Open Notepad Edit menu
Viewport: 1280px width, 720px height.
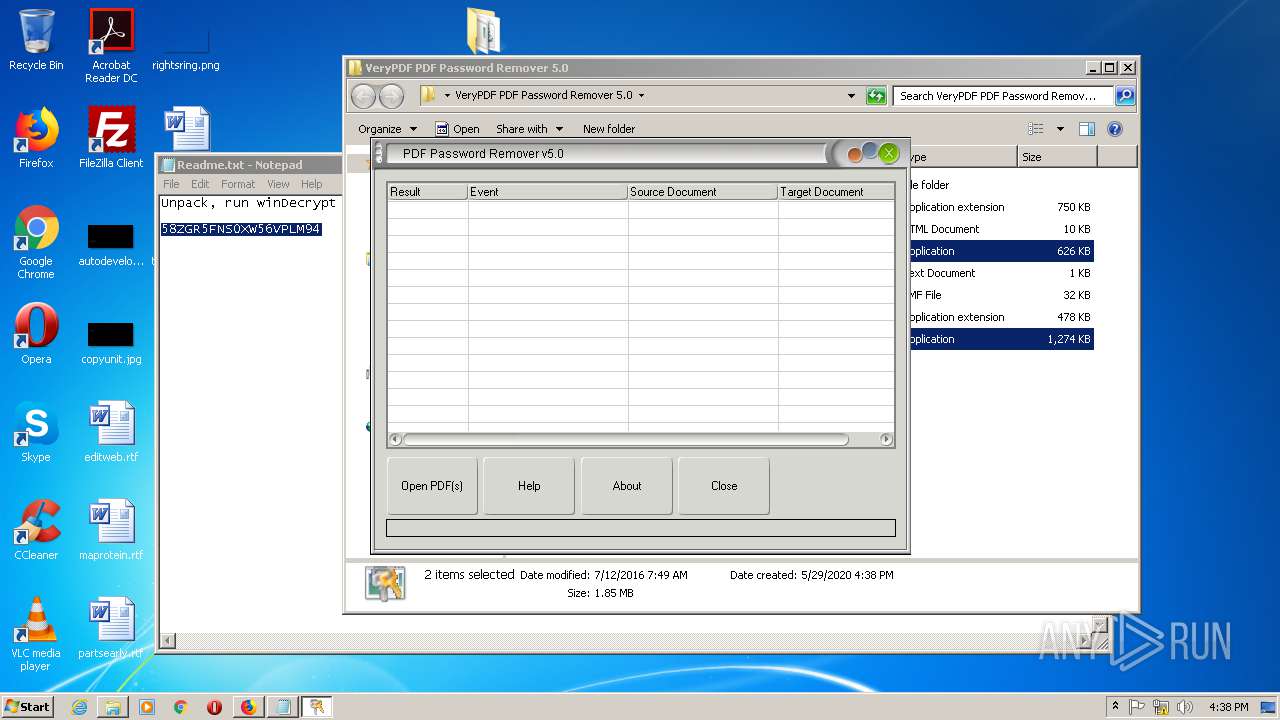coord(200,184)
